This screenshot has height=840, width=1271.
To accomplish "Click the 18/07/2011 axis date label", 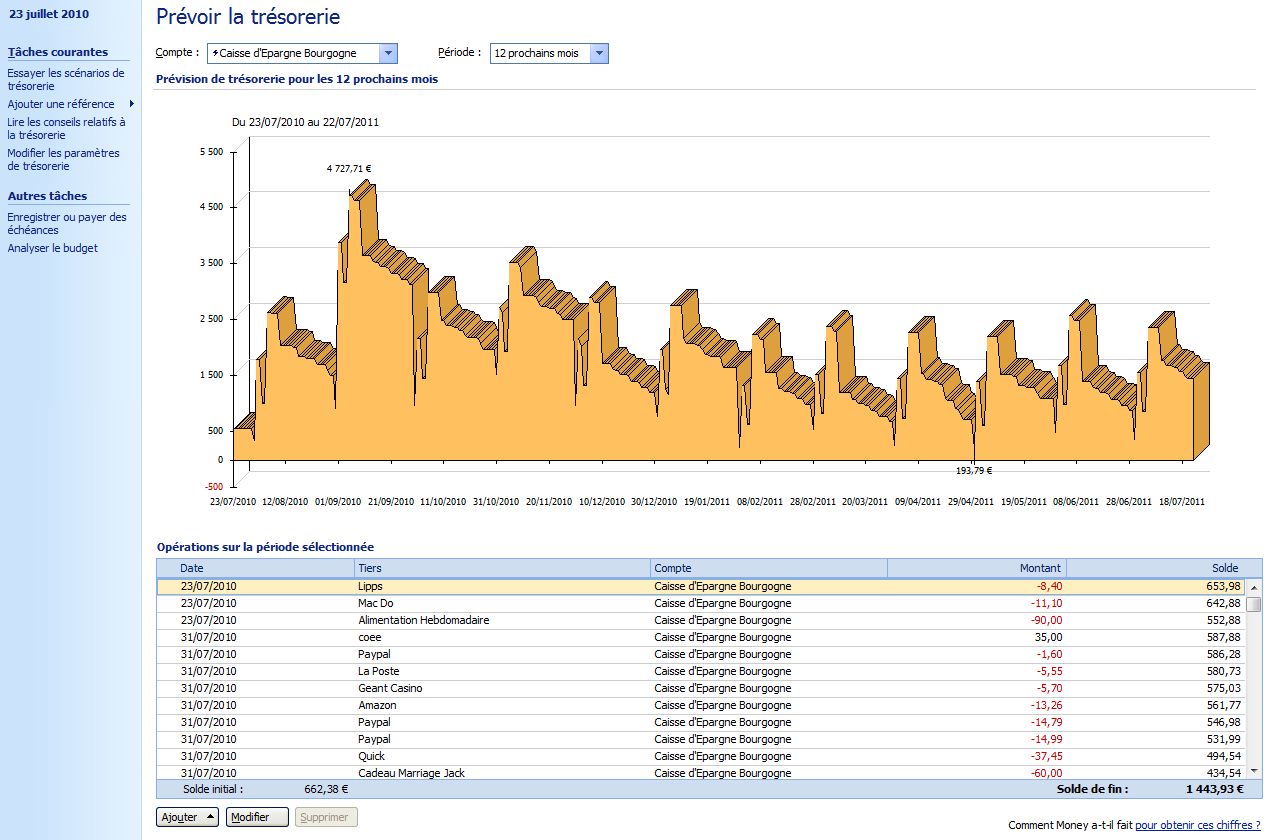I will coord(1181,502).
